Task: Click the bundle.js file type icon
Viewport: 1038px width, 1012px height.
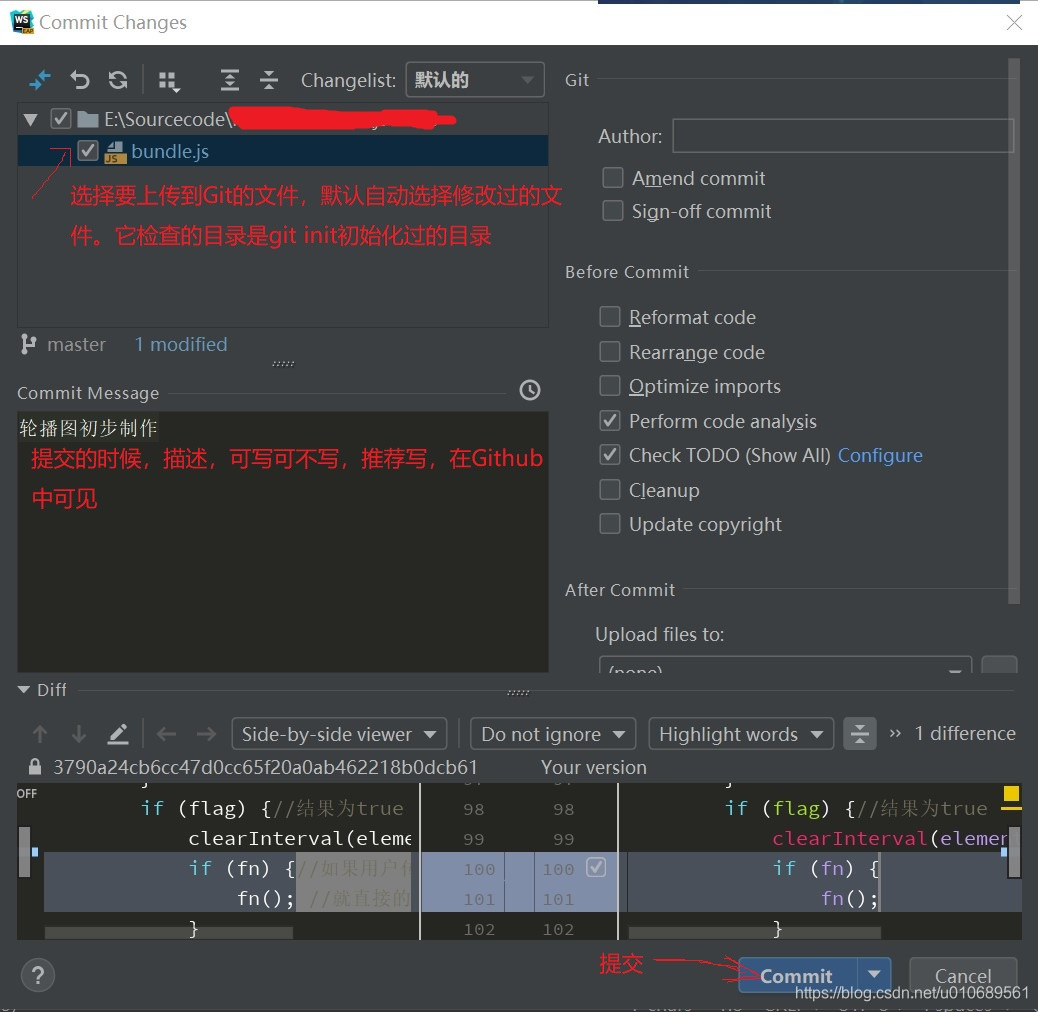Action: click(x=116, y=152)
